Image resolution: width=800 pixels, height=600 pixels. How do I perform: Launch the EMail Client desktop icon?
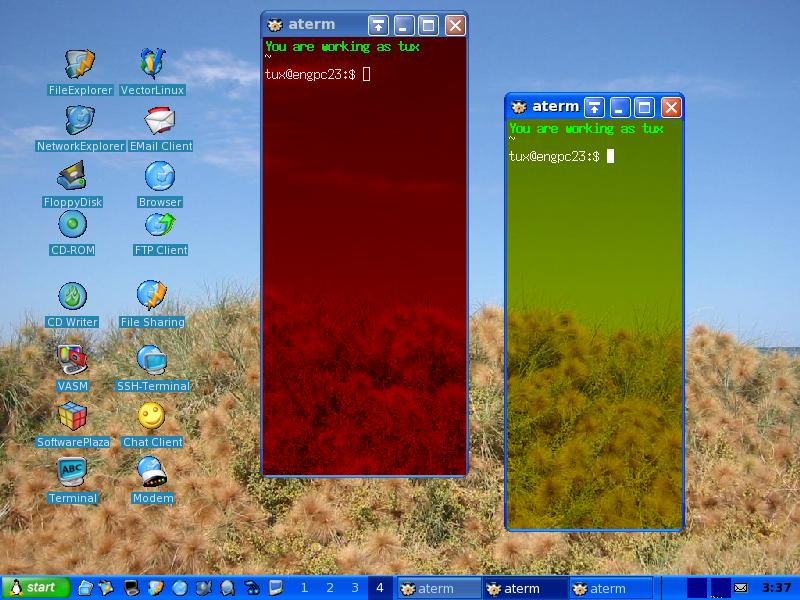pos(160,121)
